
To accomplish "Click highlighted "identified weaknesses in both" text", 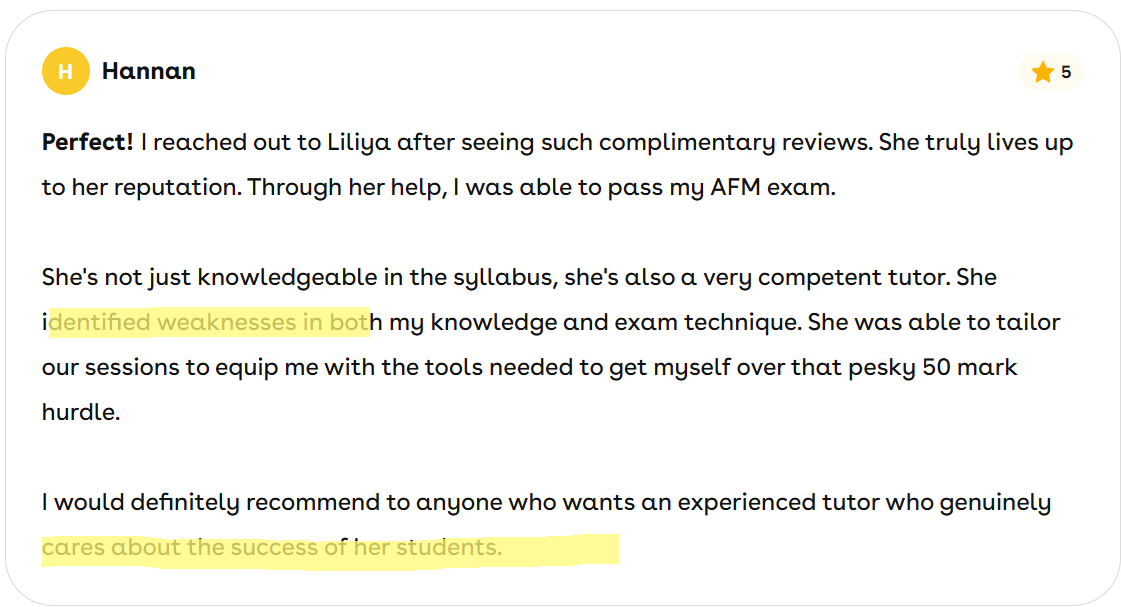I will click(210, 322).
